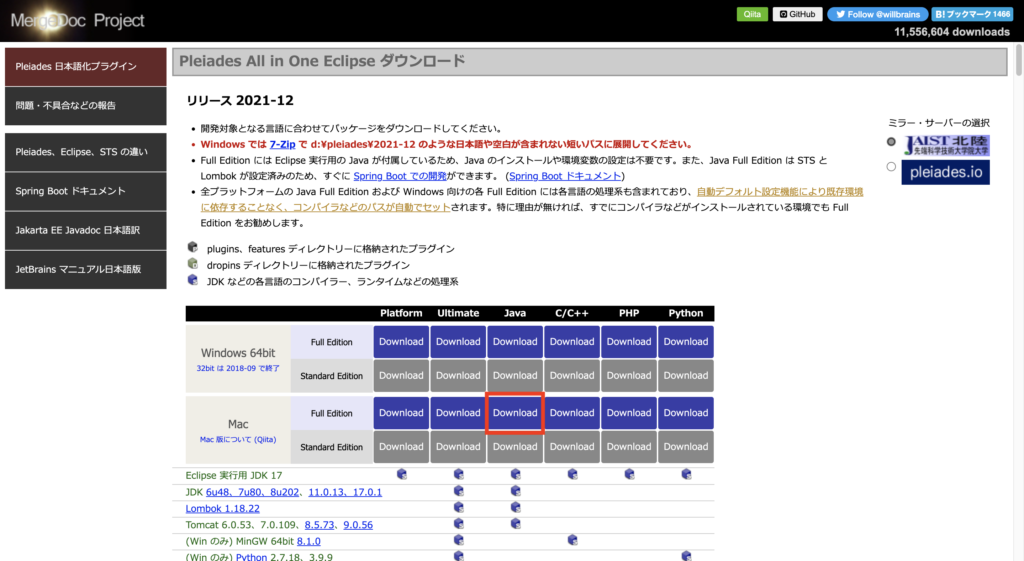Download Windows Full Edition Python
The height and width of the screenshot is (561, 1024).
tap(686, 342)
